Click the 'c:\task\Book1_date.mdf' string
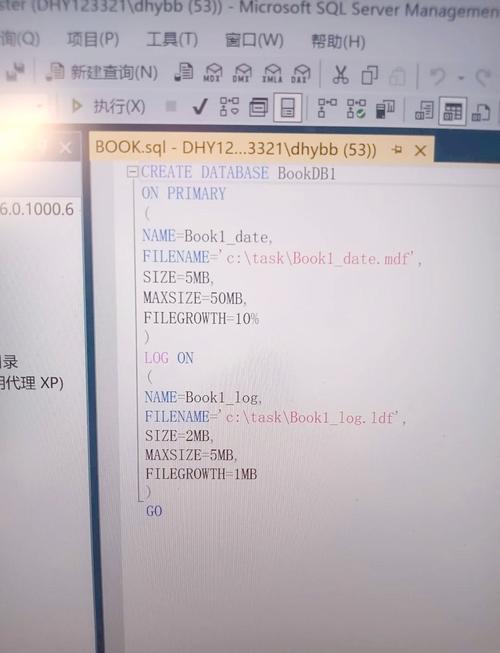Image resolution: width=500 pixels, height=653 pixels. click(x=316, y=258)
